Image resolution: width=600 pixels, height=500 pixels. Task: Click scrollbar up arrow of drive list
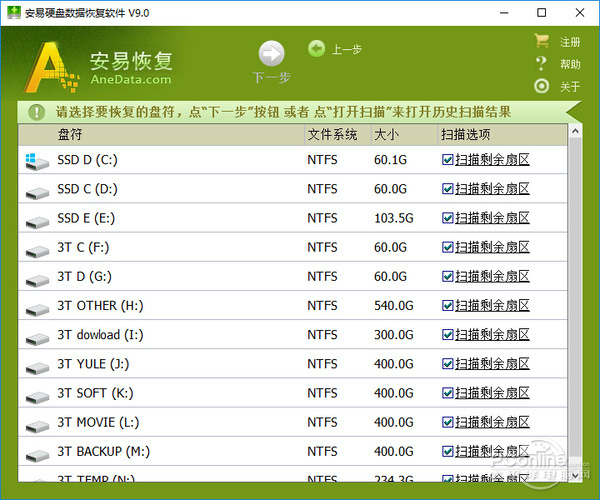pyautogui.click(x=575, y=132)
